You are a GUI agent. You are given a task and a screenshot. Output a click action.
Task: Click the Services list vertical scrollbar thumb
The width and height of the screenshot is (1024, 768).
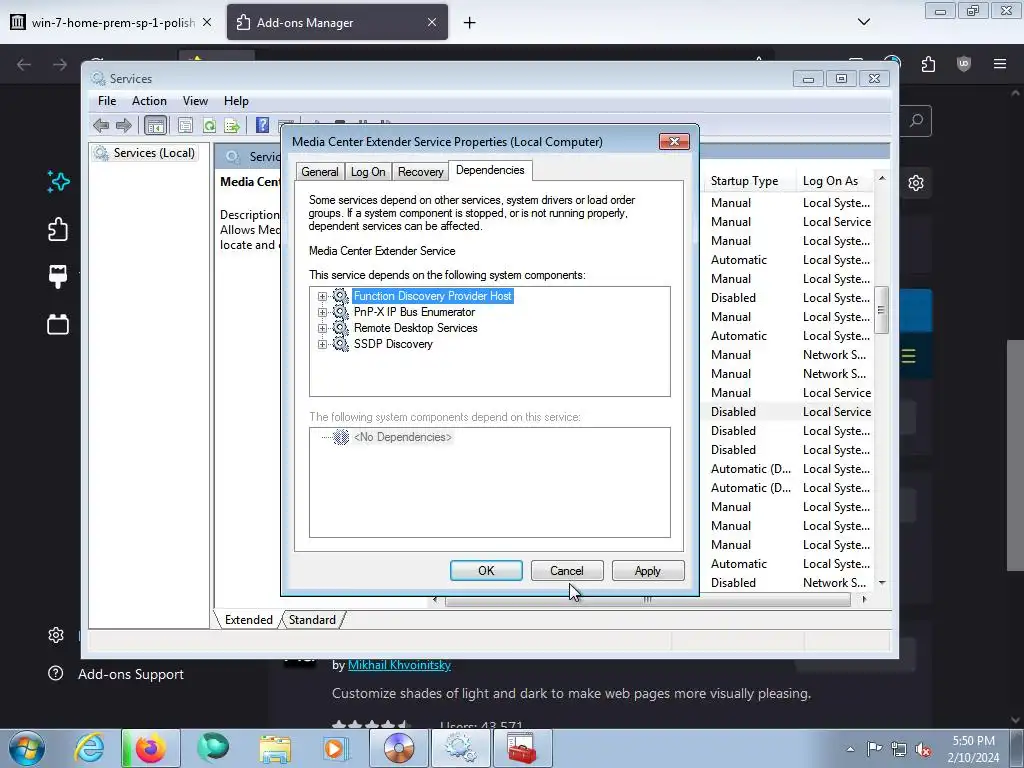point(882,310)
